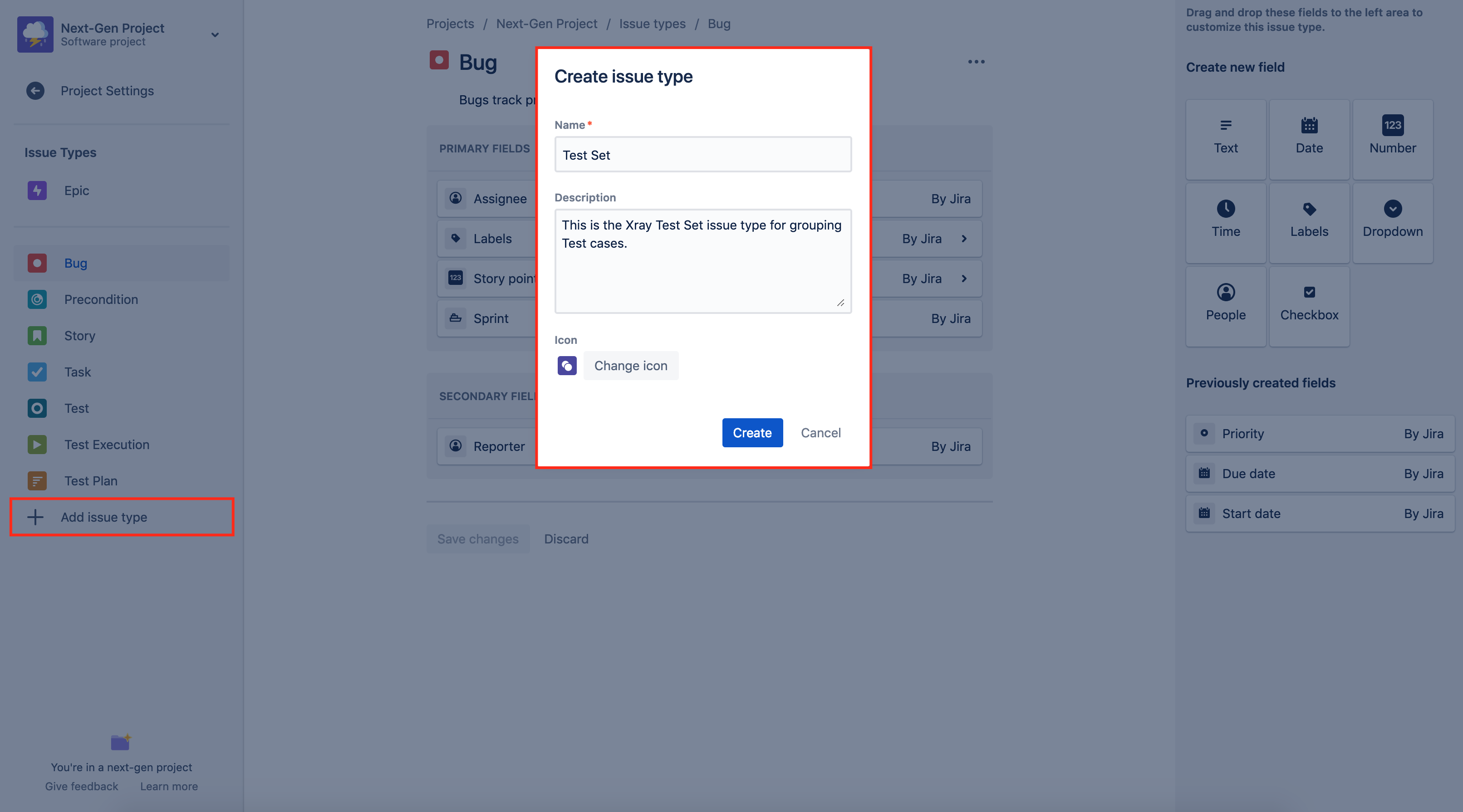Create a new Dropdown field
Screen dimensions: 1463x812
(x=1393, y=223)
